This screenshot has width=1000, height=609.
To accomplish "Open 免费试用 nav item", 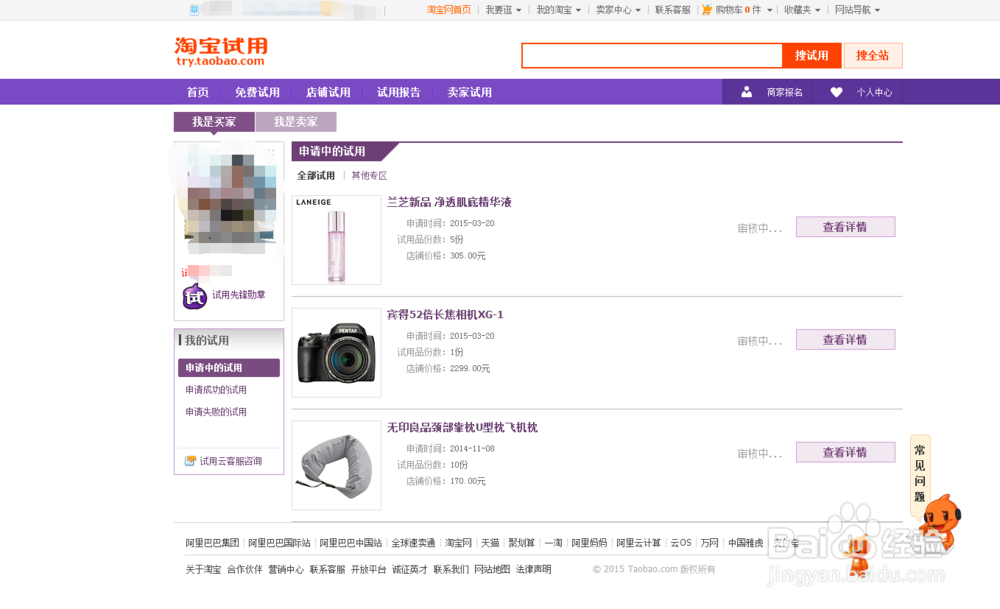I will [257, 92].
